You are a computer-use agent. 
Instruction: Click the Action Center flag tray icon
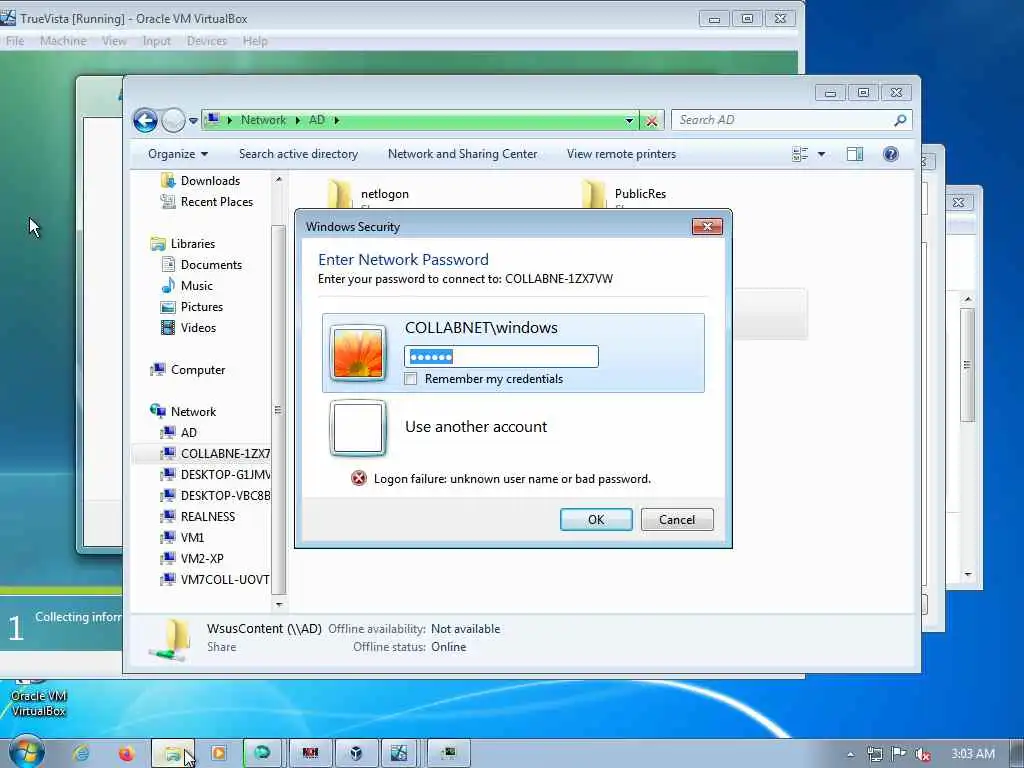(x=899, y=754)
